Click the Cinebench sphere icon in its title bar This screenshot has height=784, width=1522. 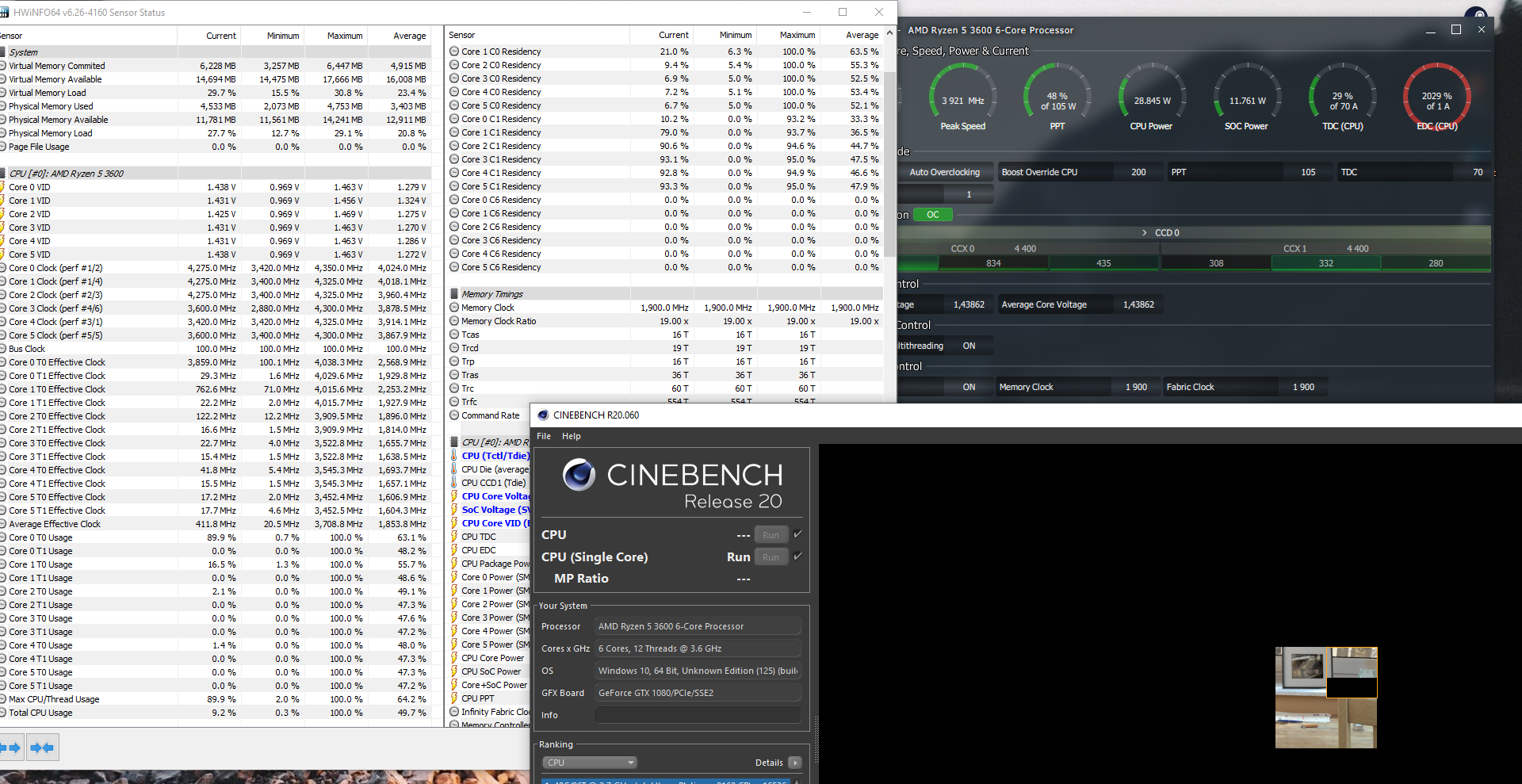pyautogui.click(x=543, y=415)
